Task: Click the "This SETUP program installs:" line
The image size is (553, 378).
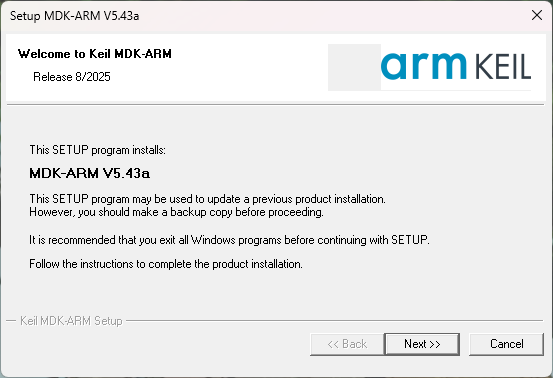Action: click(97, 150)
